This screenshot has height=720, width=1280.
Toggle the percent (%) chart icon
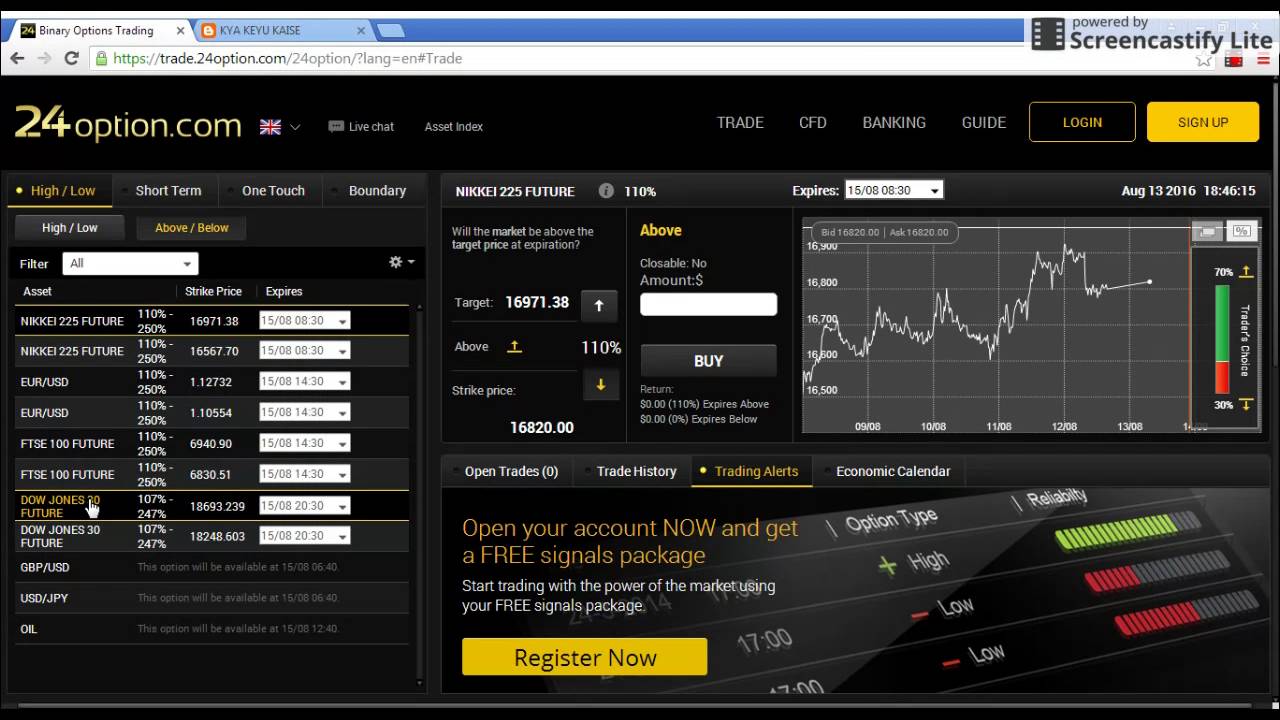[x=1242, y=231]
